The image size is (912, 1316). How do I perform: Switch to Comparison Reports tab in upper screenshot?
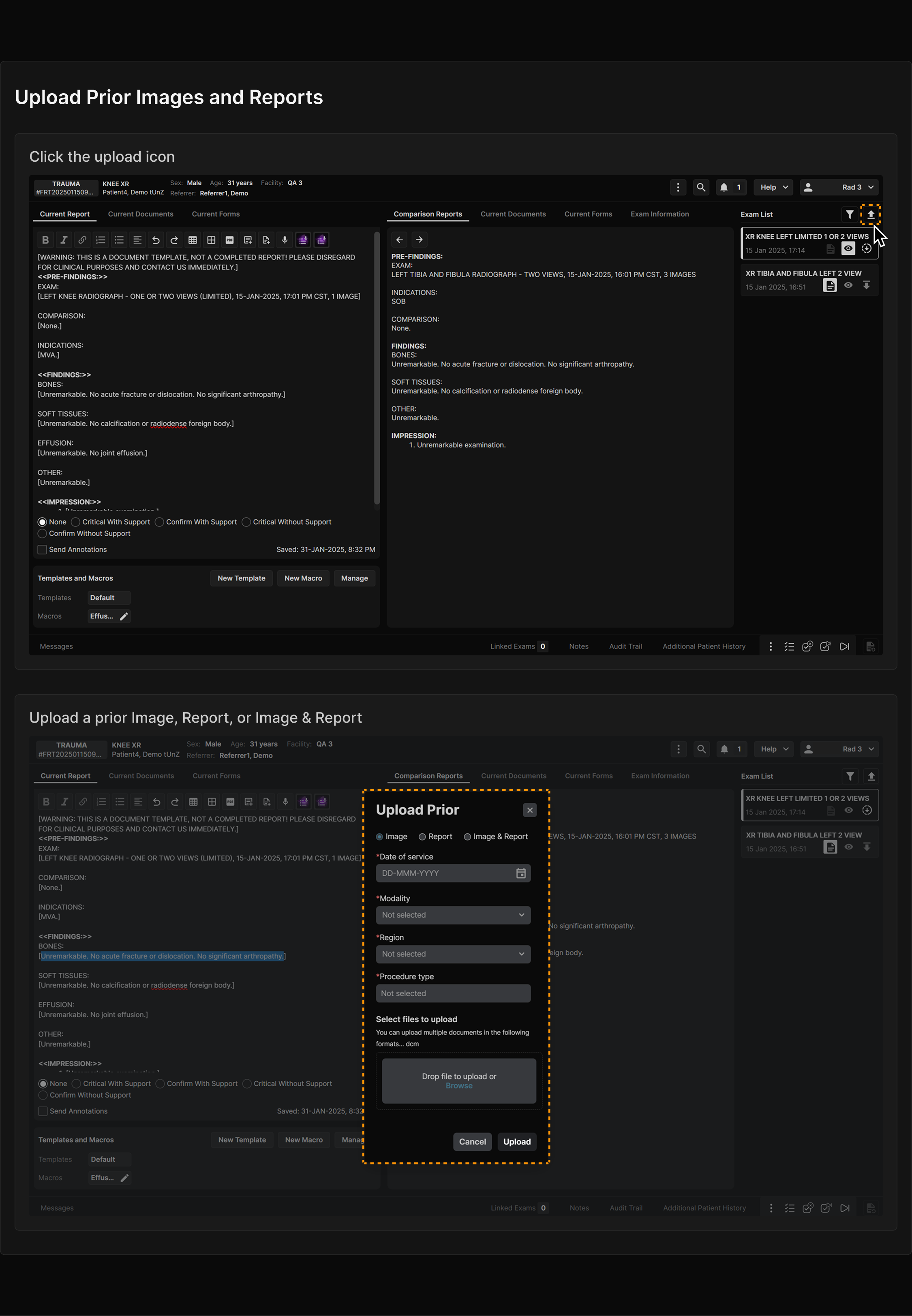[x=428, y=214]
